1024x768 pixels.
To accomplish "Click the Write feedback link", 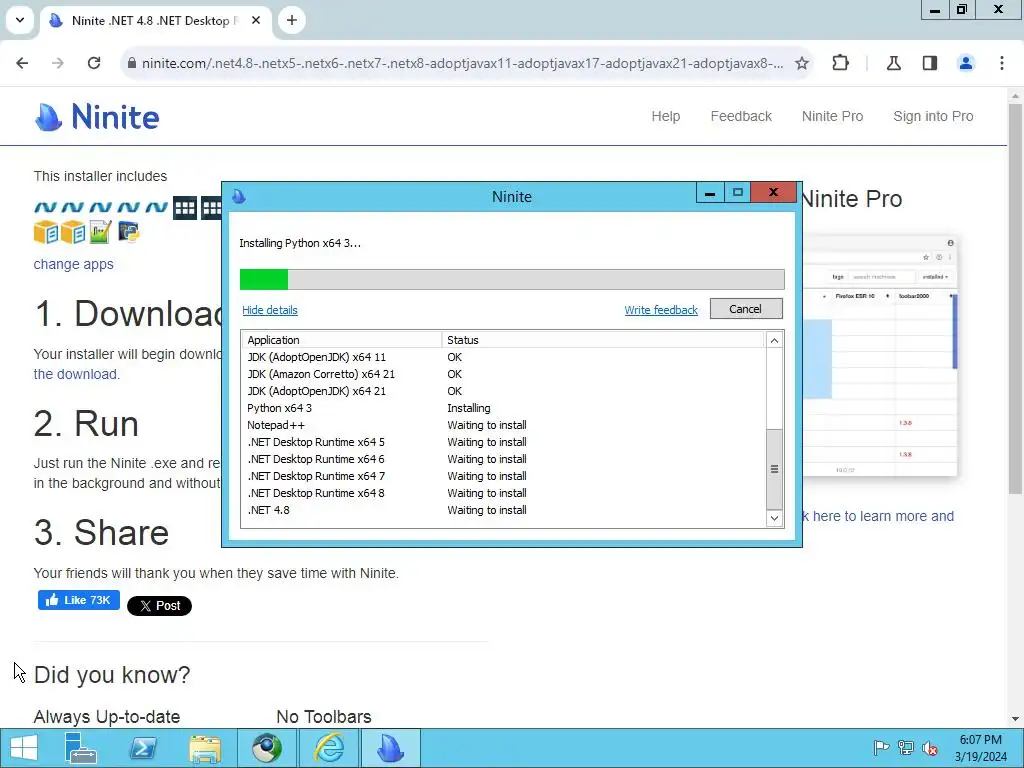I will (661, 310).
